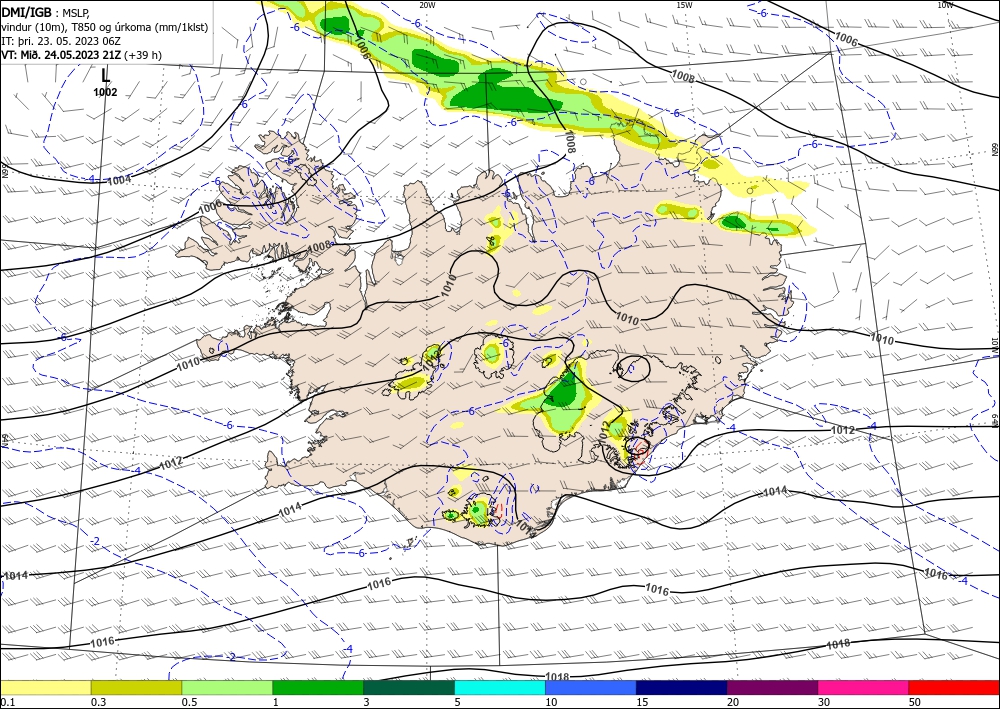Click the purple 20 mm legend swatch

click(772, 687)
